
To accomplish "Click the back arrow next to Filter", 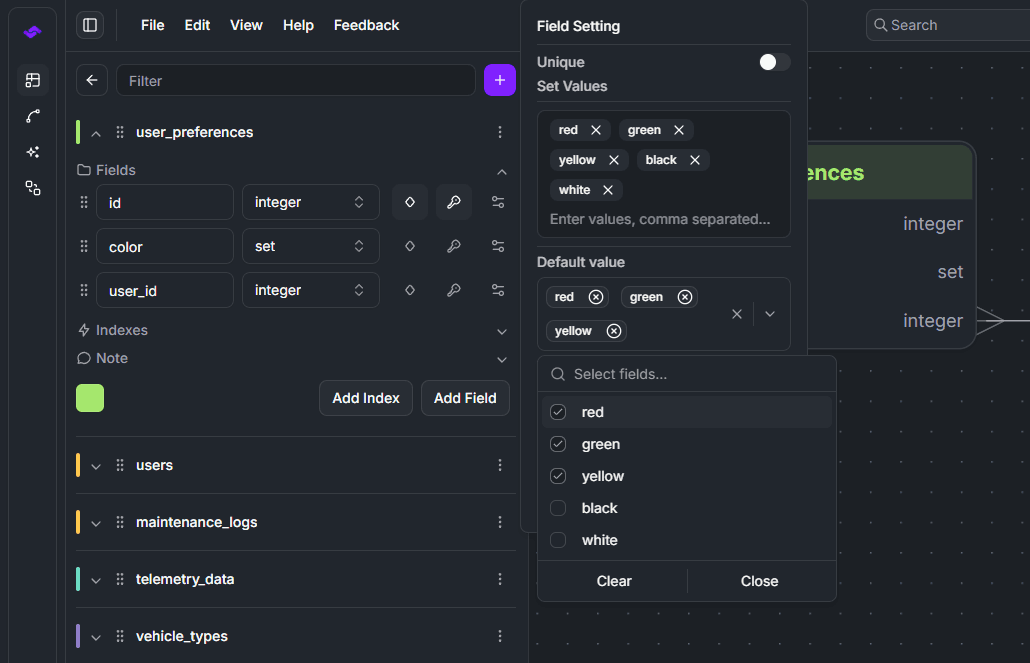I will coord(92,80).
